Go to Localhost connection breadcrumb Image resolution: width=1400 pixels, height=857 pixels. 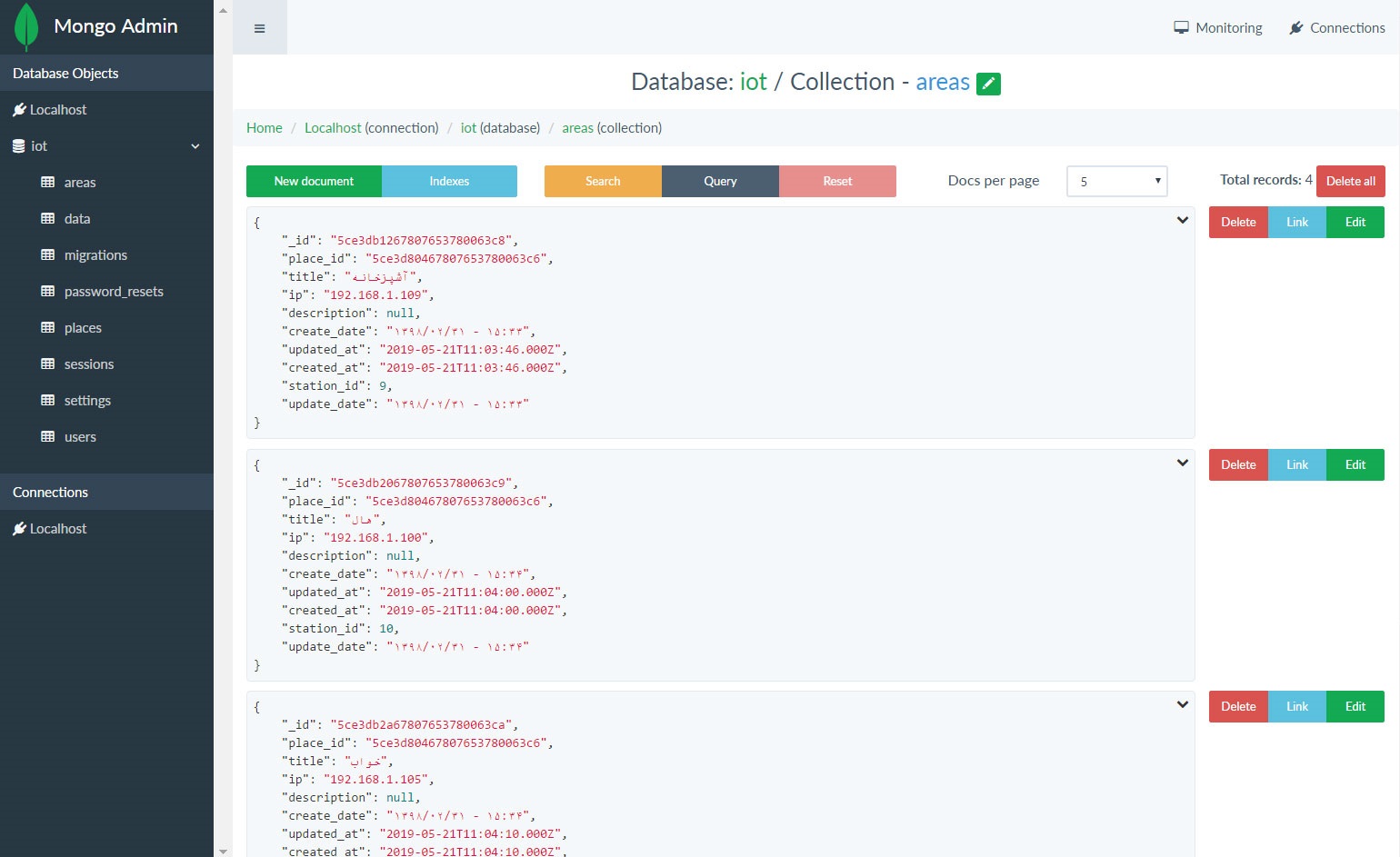(x=333, y=128)
